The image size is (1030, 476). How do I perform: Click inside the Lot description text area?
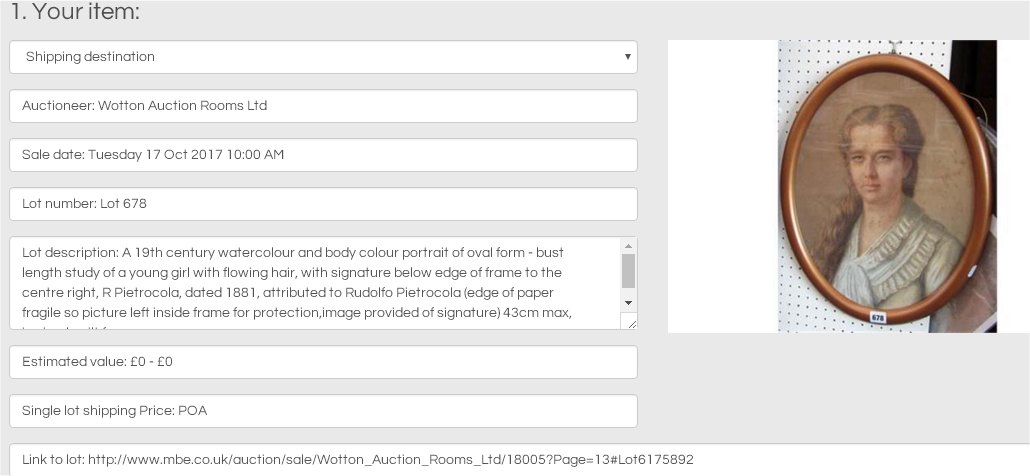[315, 283]
